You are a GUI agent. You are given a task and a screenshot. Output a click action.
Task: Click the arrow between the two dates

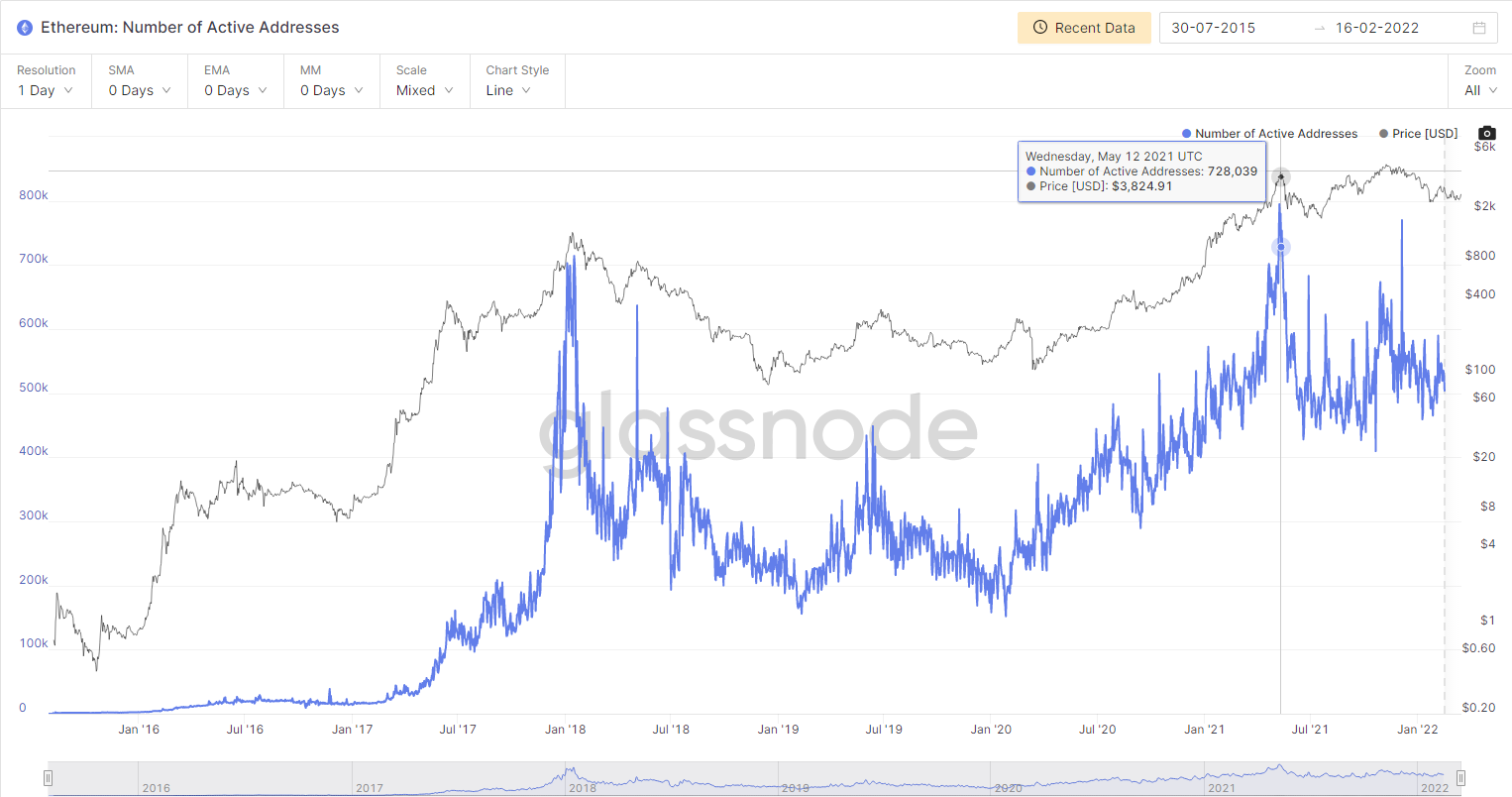pyautogui.click(x=1319, y=29)
